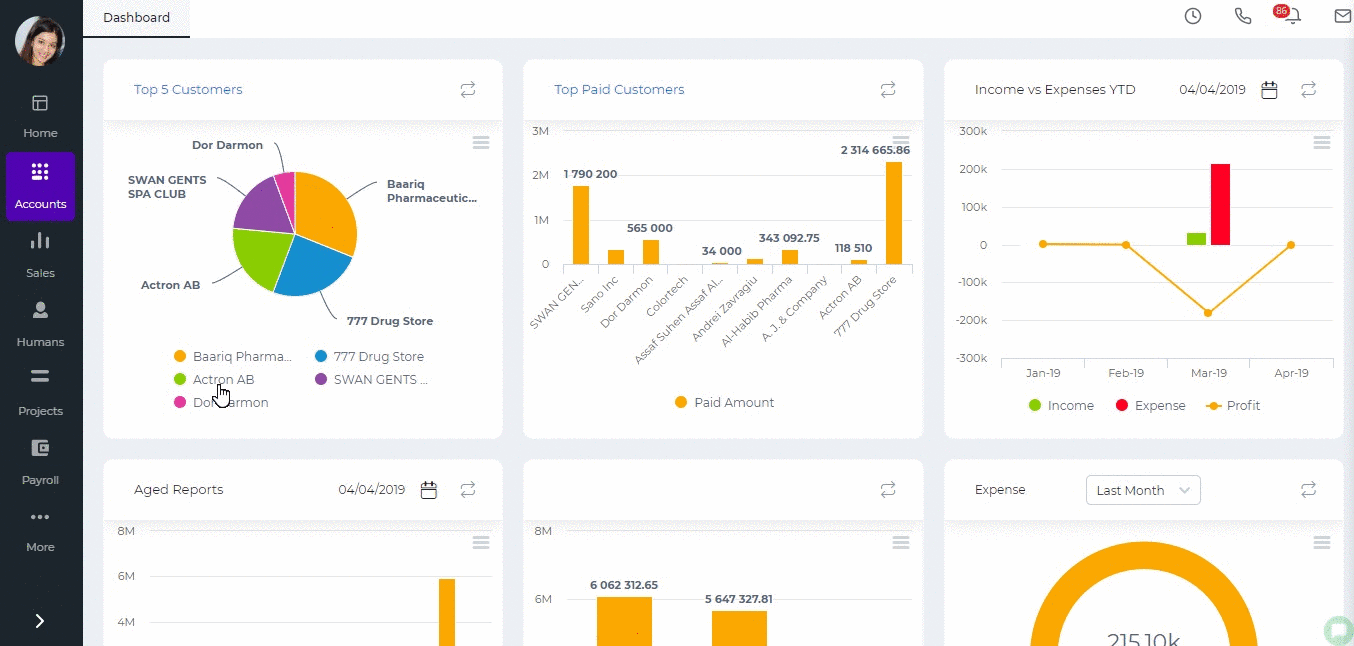The image size is (1354, 646).
Task: Click the Top 5 Customers title link
Action: (x=188, y=90)
